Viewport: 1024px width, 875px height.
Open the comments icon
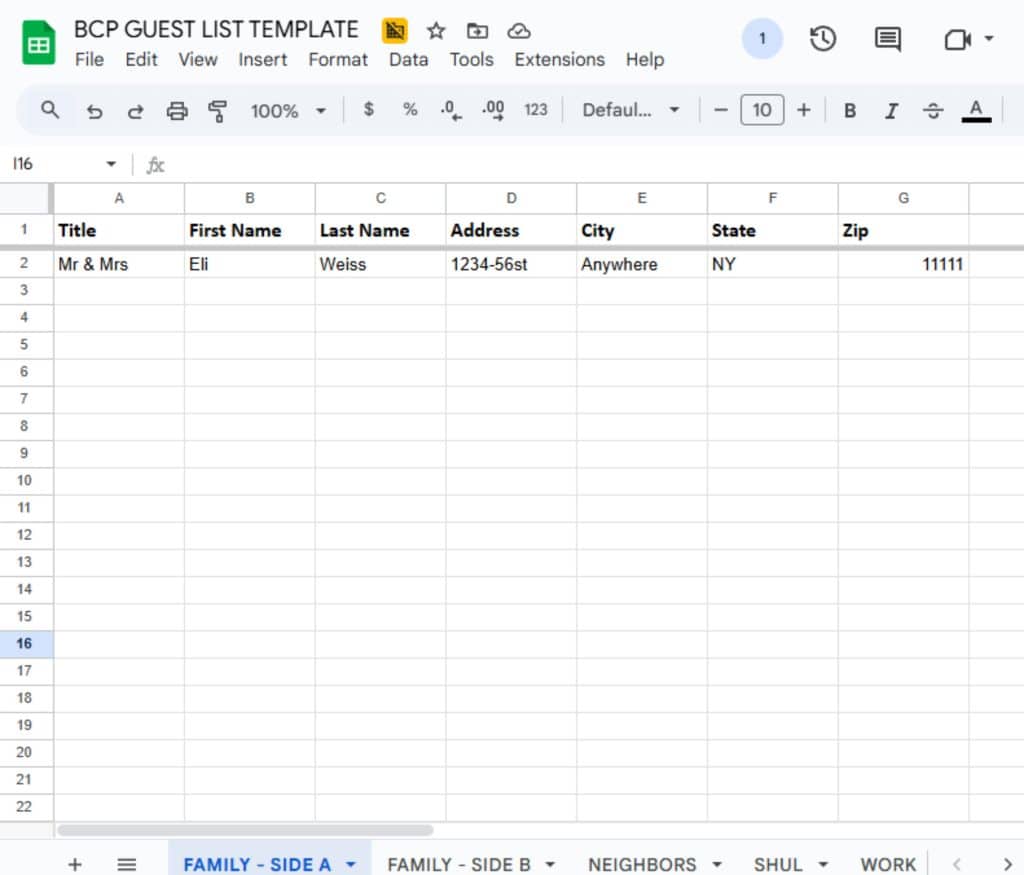tap(887, 39)
